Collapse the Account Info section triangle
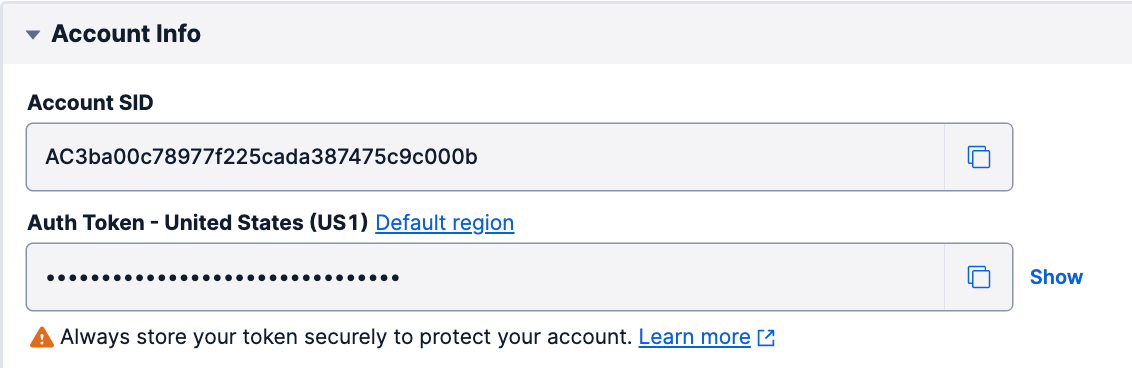Viewport: 1132px width, 368px height. click(32, 34)
